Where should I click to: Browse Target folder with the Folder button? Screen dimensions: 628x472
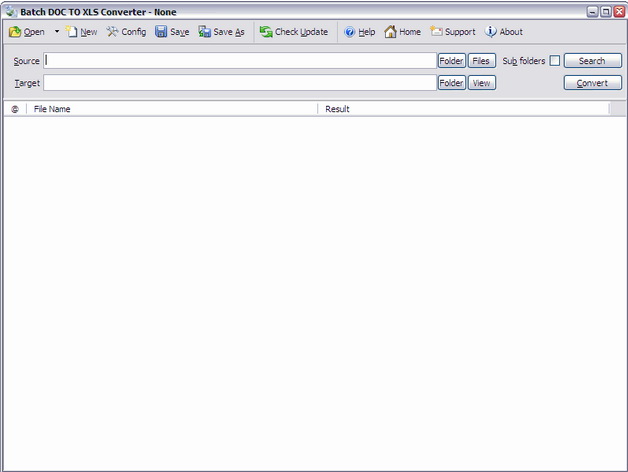451,83
